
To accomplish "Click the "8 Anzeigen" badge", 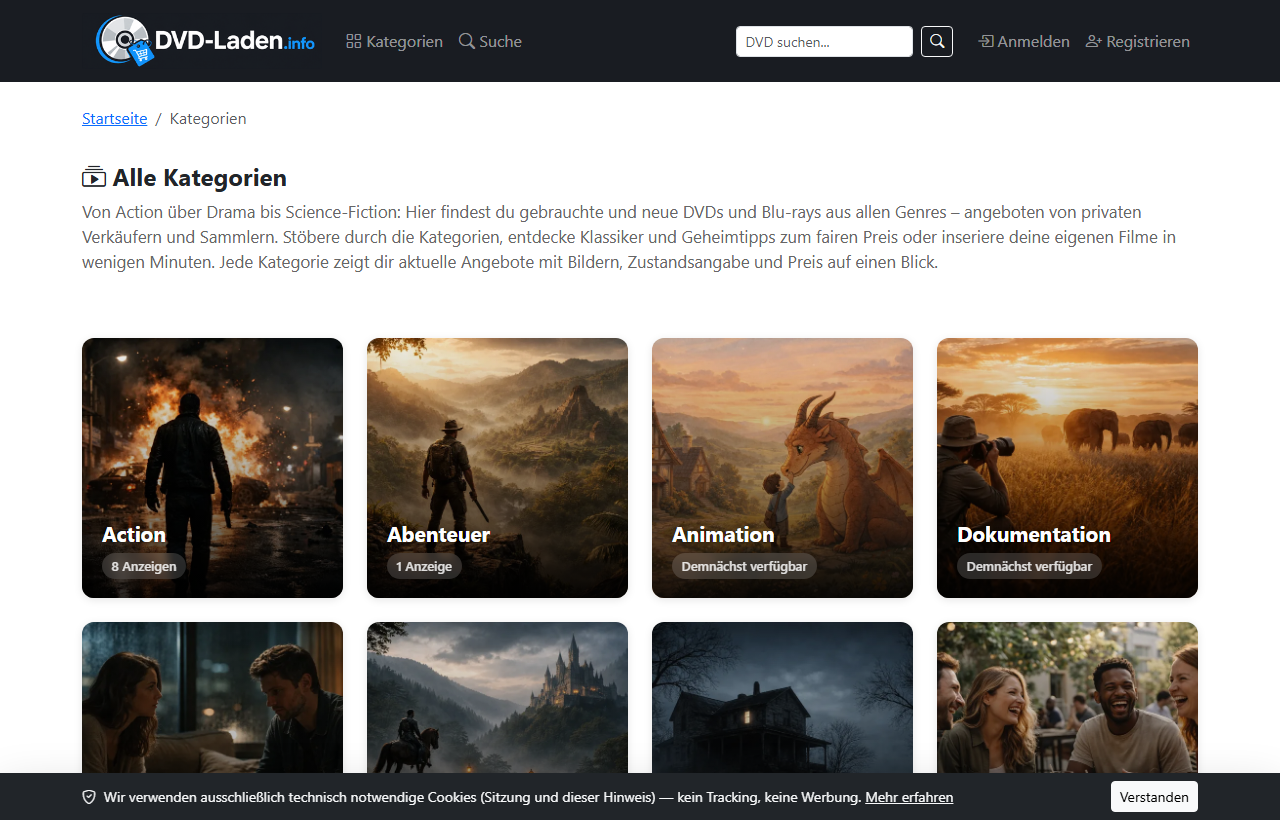I will click(x=144, y=566).
